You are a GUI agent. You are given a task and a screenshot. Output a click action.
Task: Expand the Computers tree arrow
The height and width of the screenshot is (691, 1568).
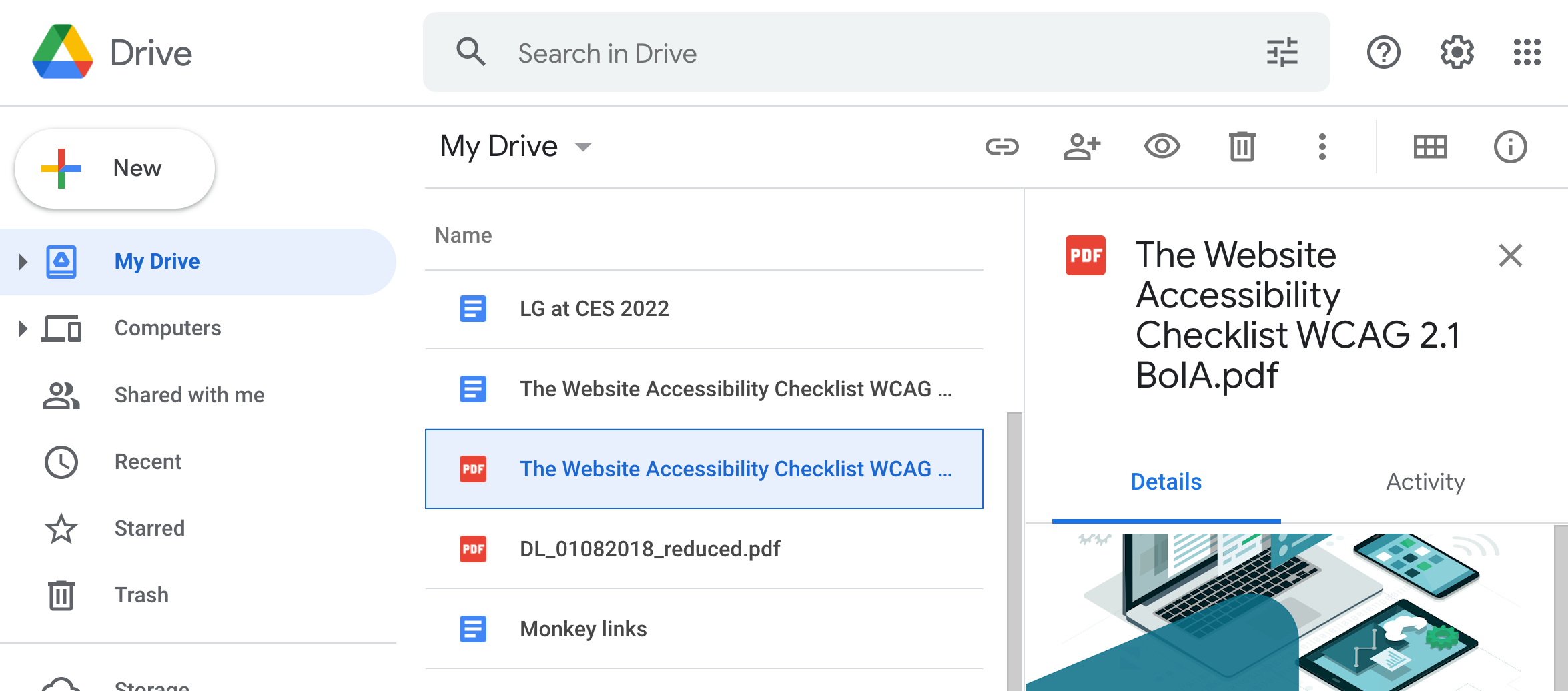(23, 328)
